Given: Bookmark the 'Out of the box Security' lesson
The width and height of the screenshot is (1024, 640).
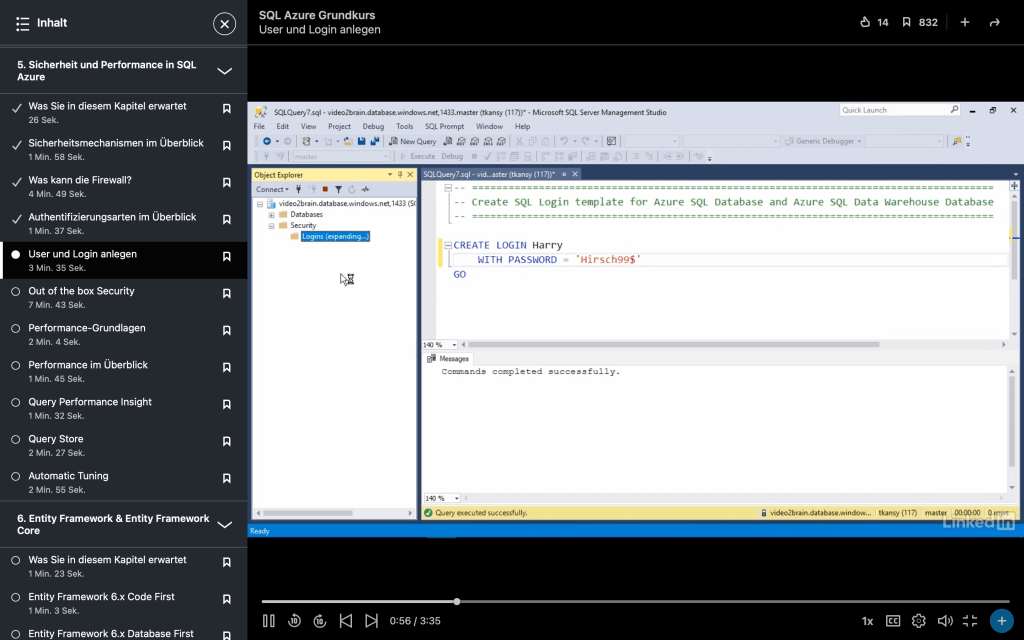Looking at the screenshot, I should pos(227,293).
